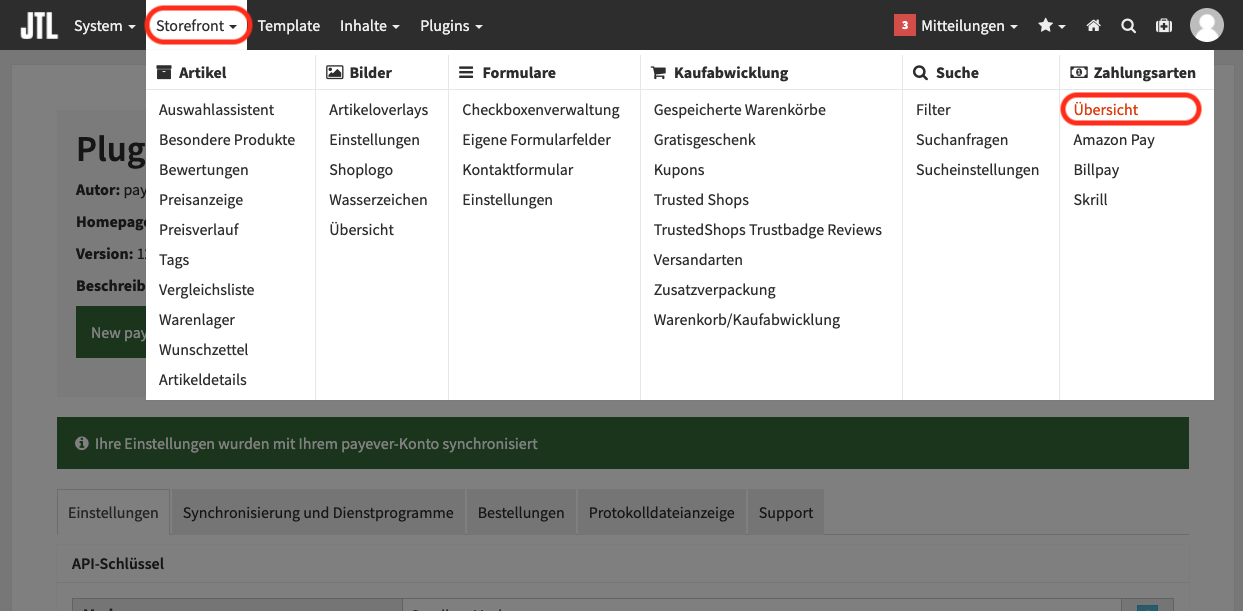Select TrustedShops Trustbadge Reviews
This screenshot has height=611, width=1243.
[x=768, y=230]
